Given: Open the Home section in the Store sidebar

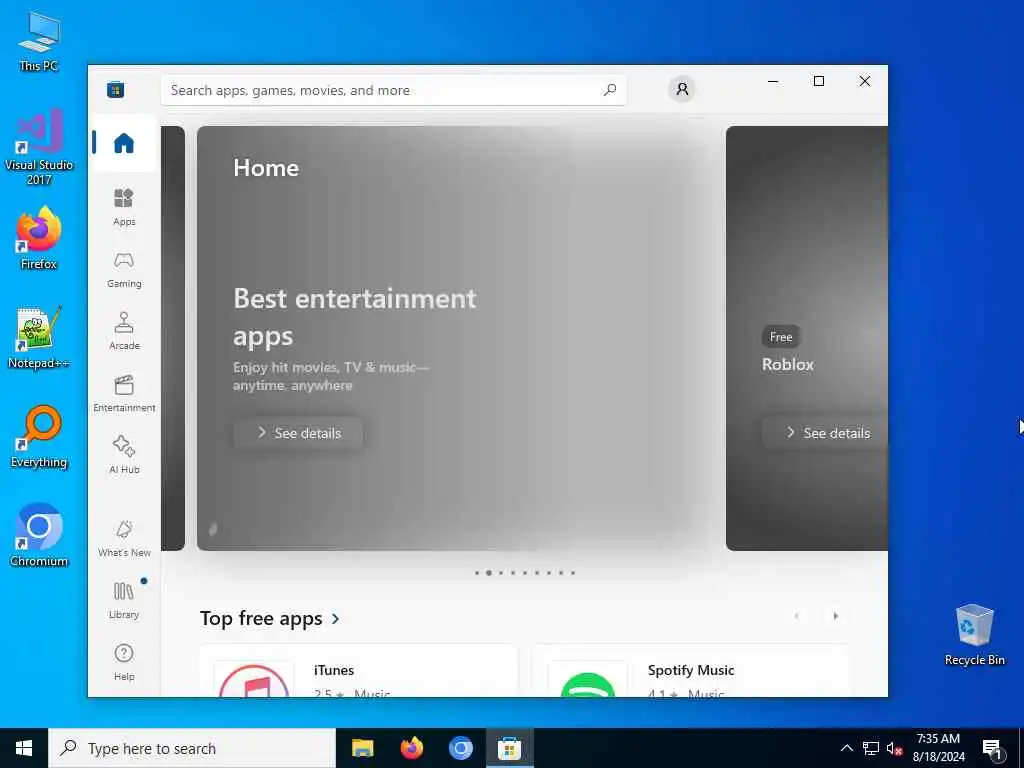Looking at the screenshot, I should (x=124, y=142).
